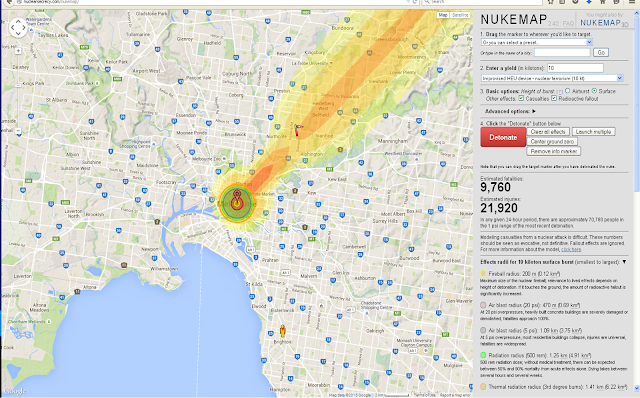Toggle the Casualties checkbox
Screen dimensions: 640x398
click(521, 98)
